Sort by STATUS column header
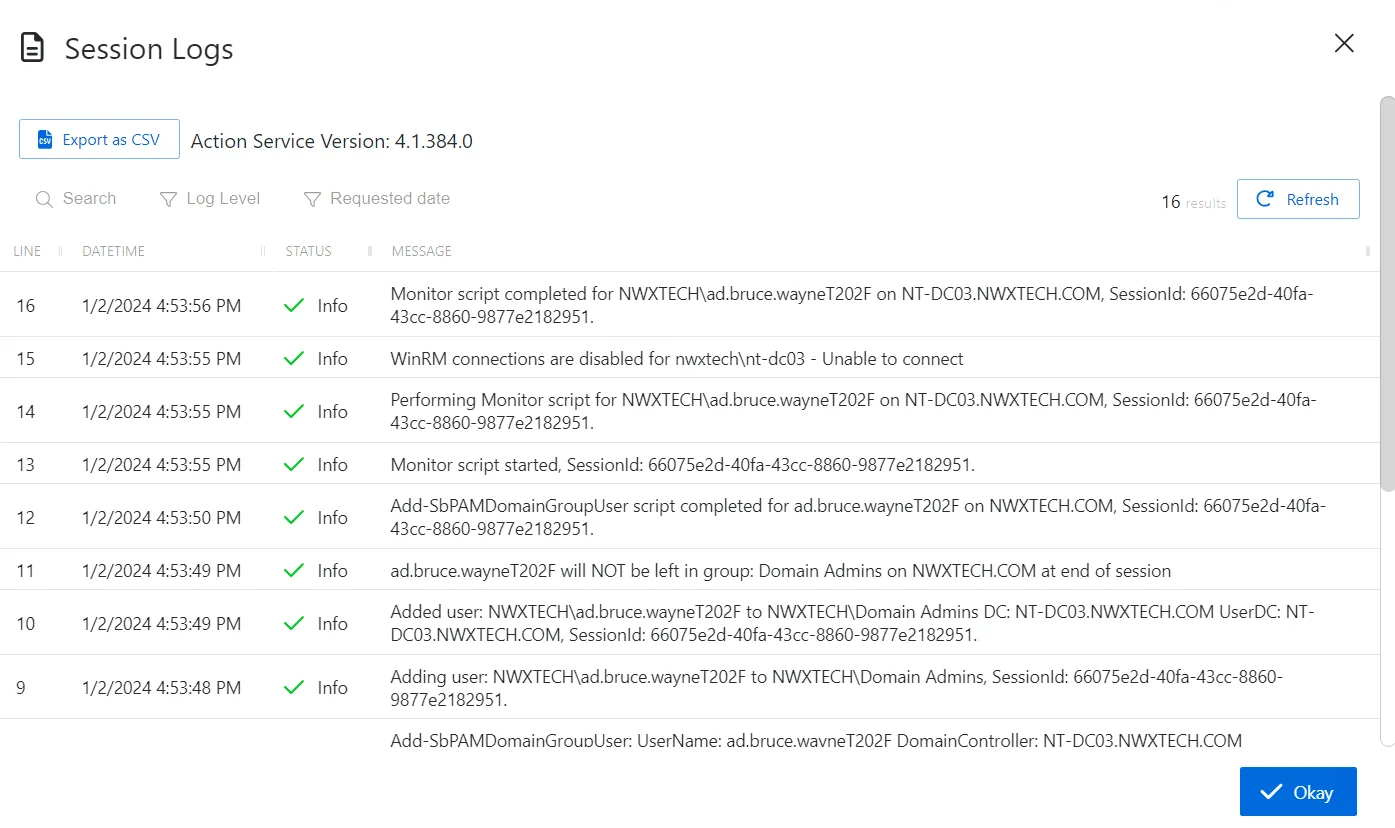The height and width of the screenshot is (828, 1395). (x=308, y=251)
